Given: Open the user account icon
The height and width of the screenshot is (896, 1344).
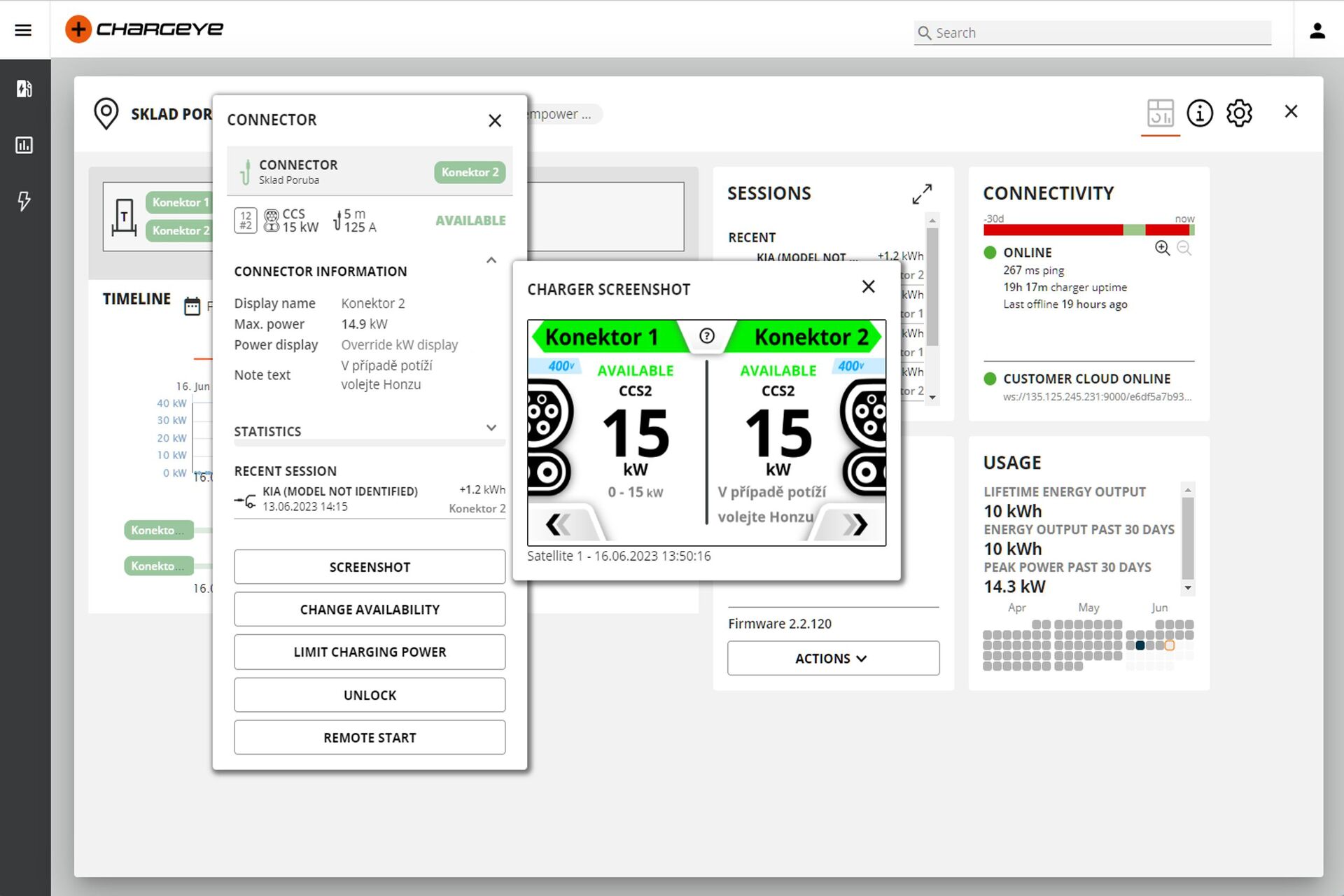Looking at the screenshot, I should pos(1317,31).
